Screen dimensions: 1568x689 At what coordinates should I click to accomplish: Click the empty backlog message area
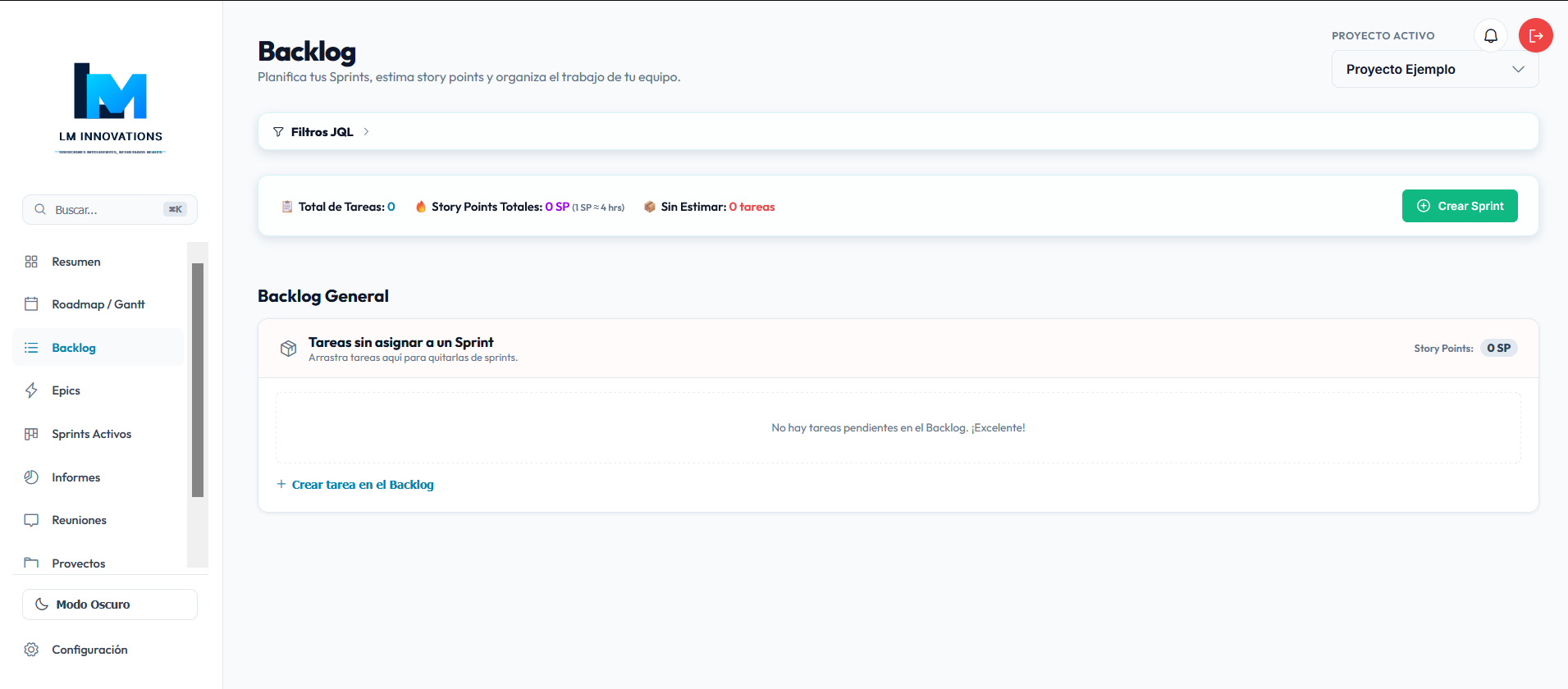point(898,427)
